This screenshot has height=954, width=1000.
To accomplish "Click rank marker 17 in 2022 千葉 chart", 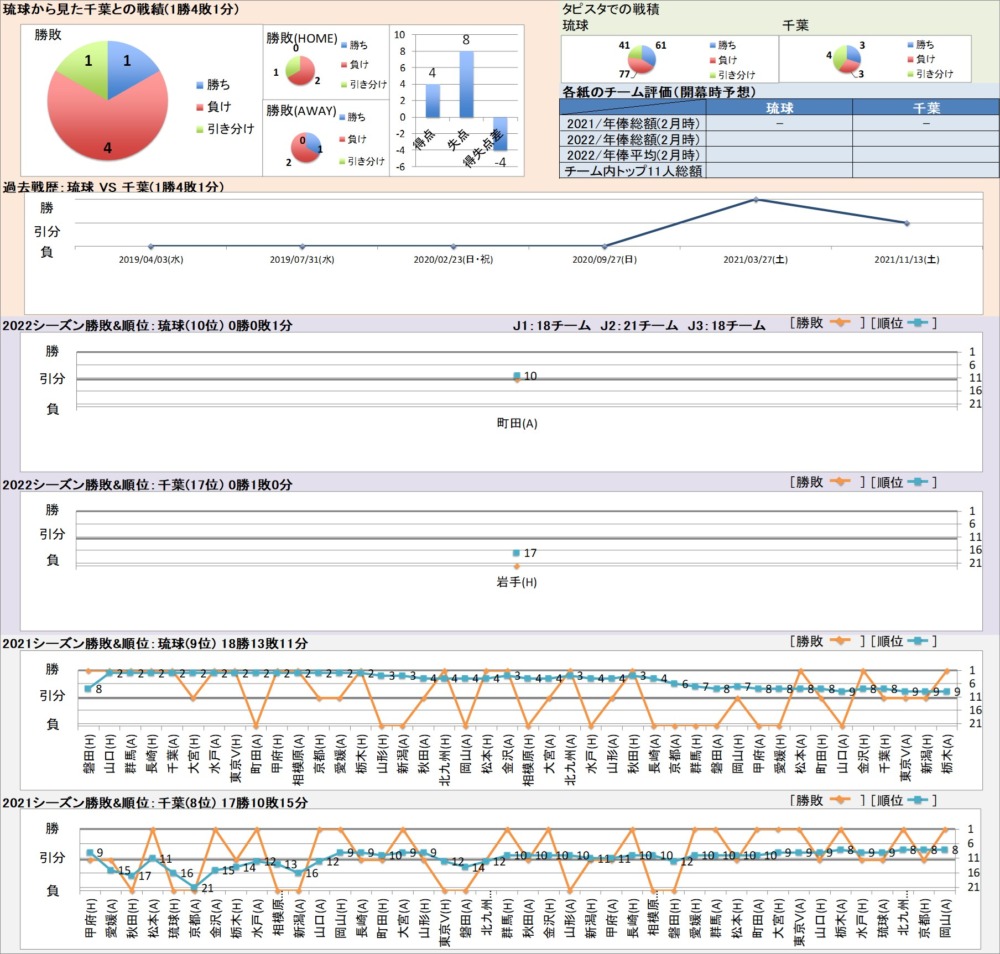I will [516, 553].
